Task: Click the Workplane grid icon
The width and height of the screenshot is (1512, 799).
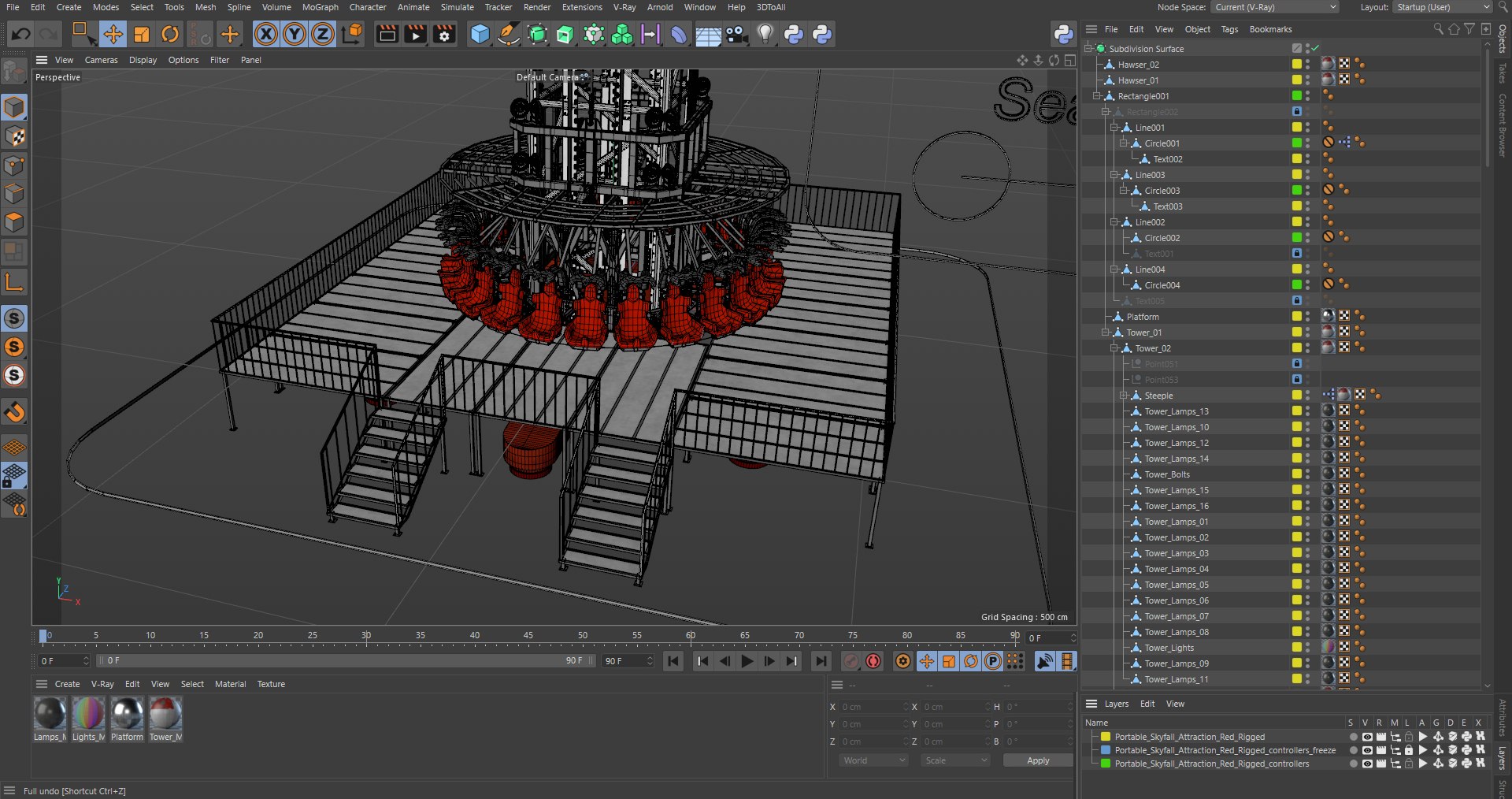Action: point(14,448)
